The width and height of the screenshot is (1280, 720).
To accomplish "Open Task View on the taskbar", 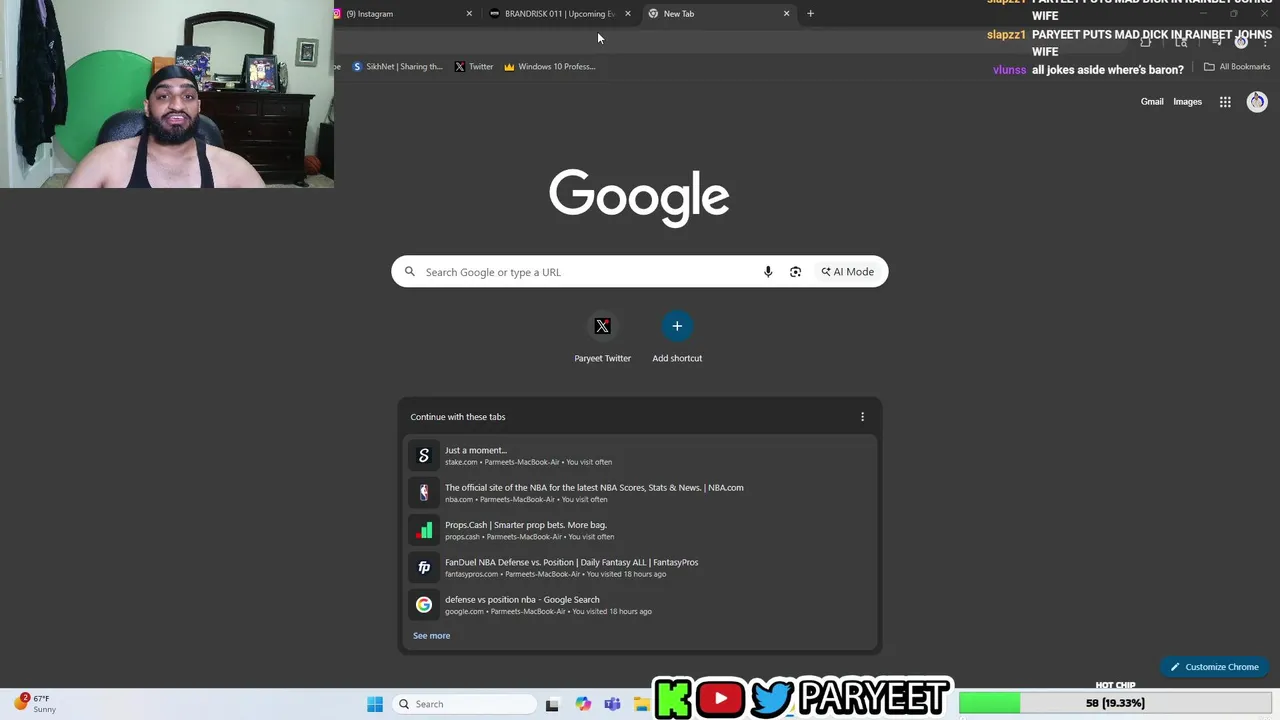I will (x=552, y=704).
